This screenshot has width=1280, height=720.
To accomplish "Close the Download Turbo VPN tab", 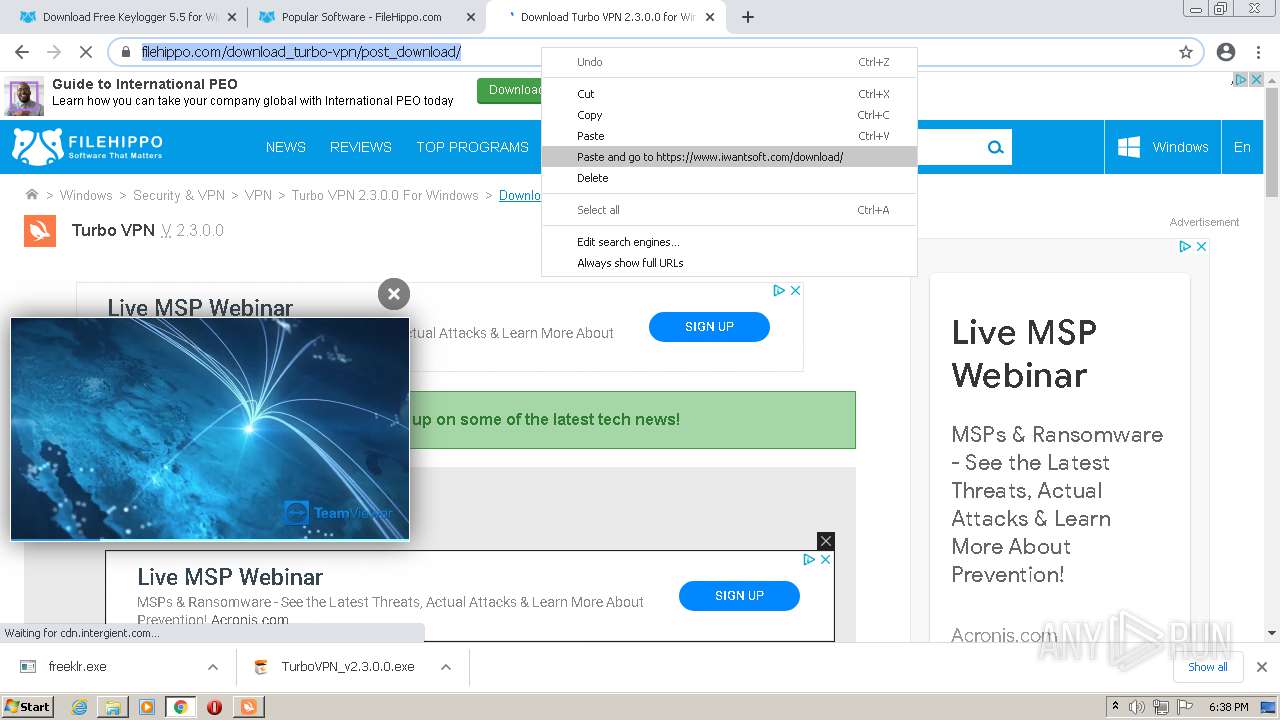I will [x=711, y=17].
